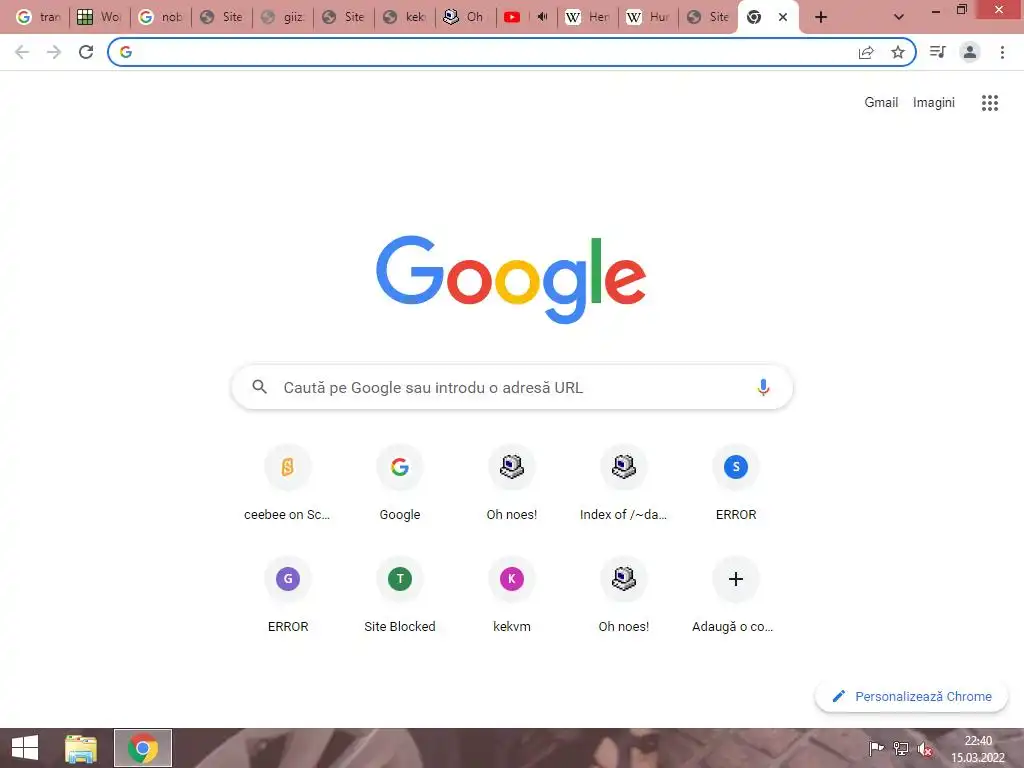Open the second-row Oh noes! shortcut
The image size is (1024, 768).
624,595
